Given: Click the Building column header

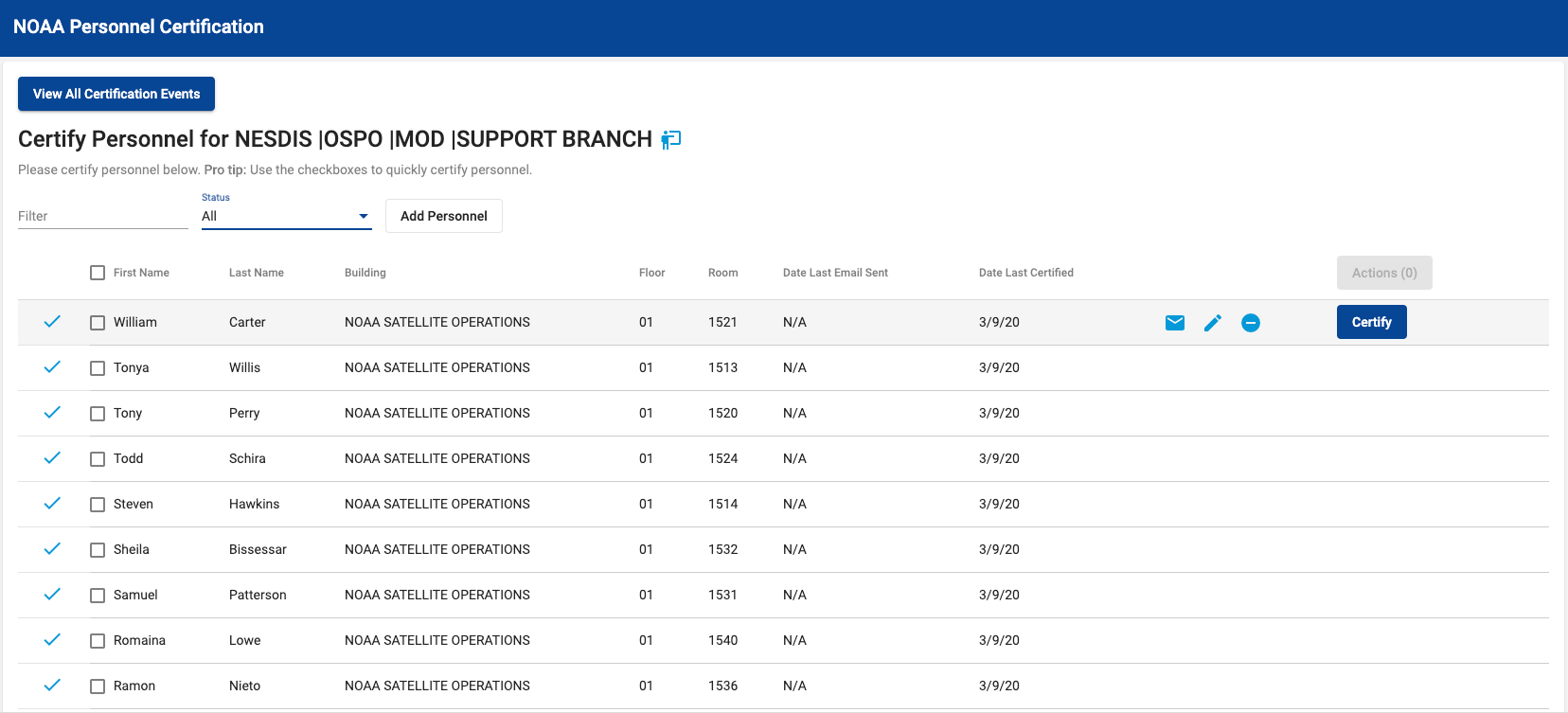Looking at the screenshot, I should [x=365, y=273].
